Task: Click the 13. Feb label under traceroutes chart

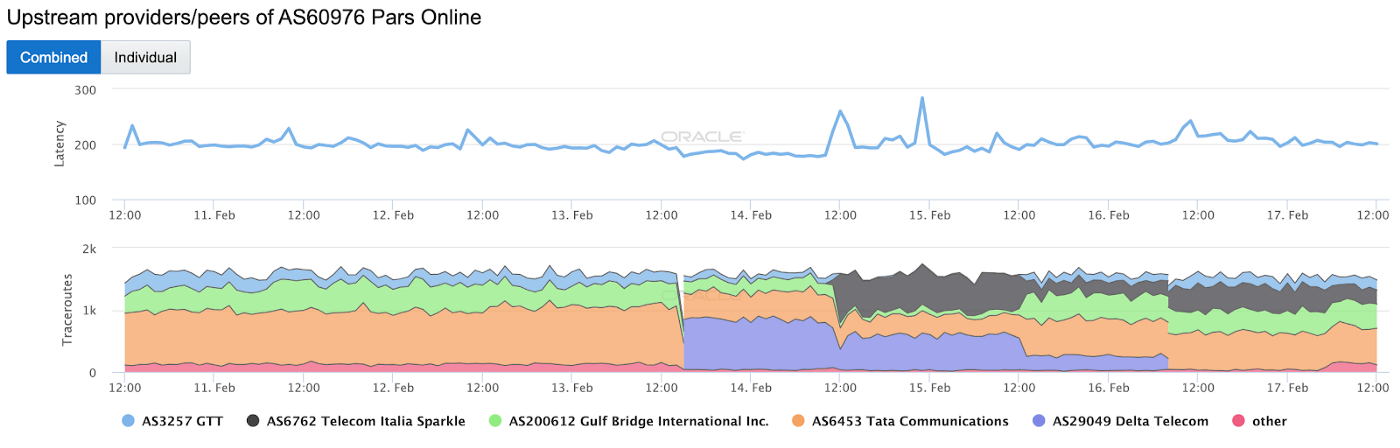Action: (572, 388)
